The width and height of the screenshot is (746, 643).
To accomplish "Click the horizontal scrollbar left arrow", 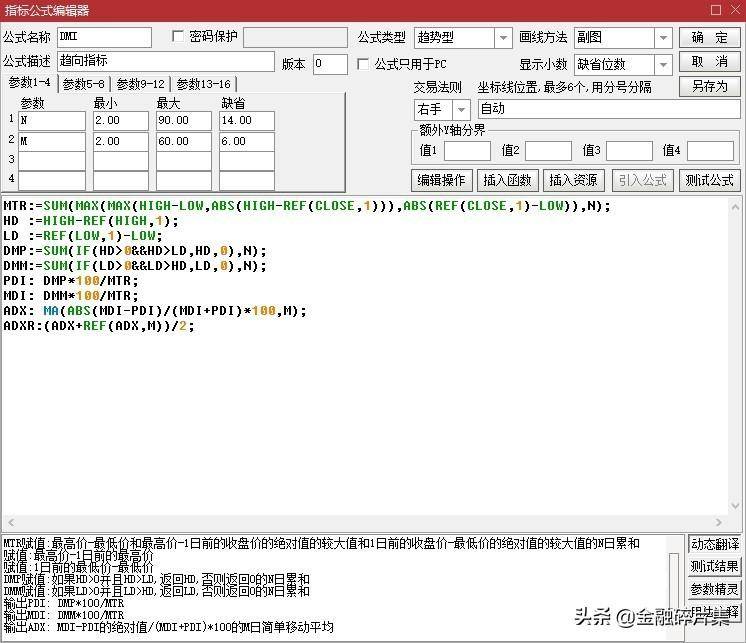I will [x=11, y=522].
